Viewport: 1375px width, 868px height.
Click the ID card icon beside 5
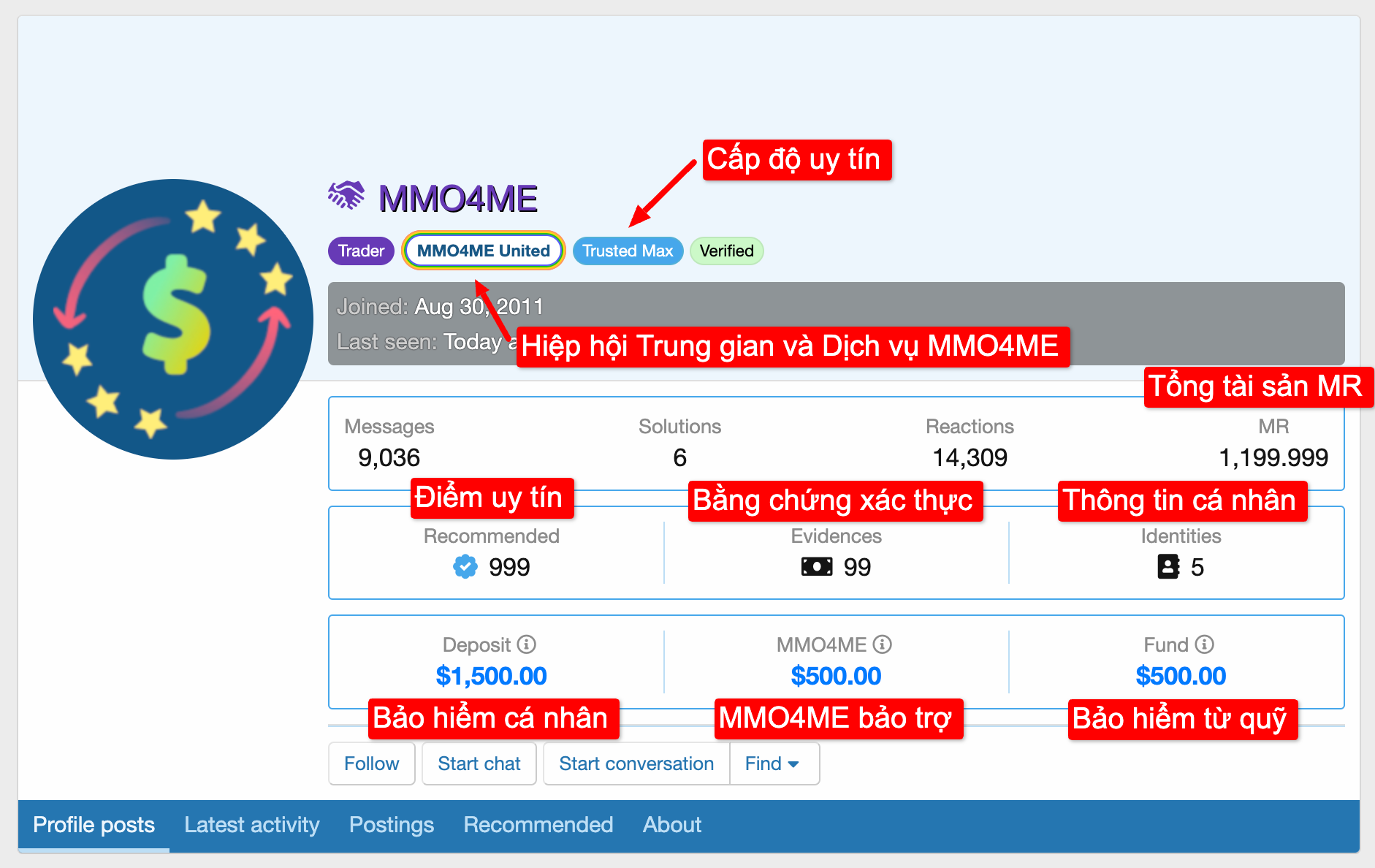coord(1169,566)
